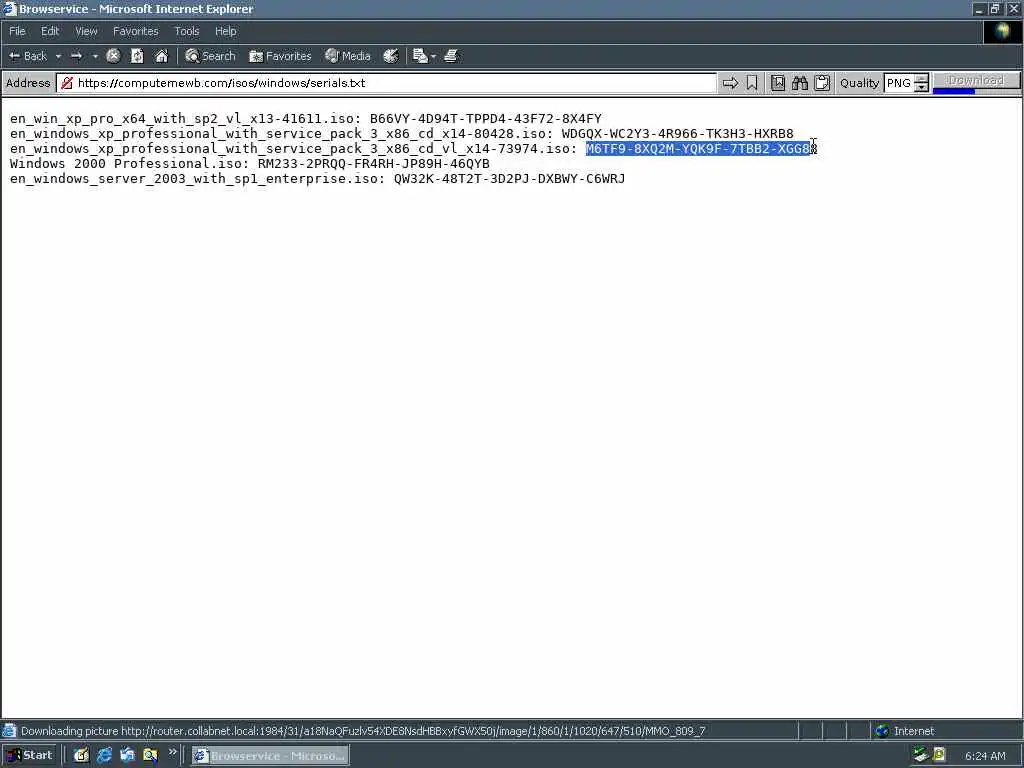The image size is (1024, 768).
Task: Click the key QW32K-48T2T-3D2PJ-DXBWY-C6WRJ
Action: [509, 179]
